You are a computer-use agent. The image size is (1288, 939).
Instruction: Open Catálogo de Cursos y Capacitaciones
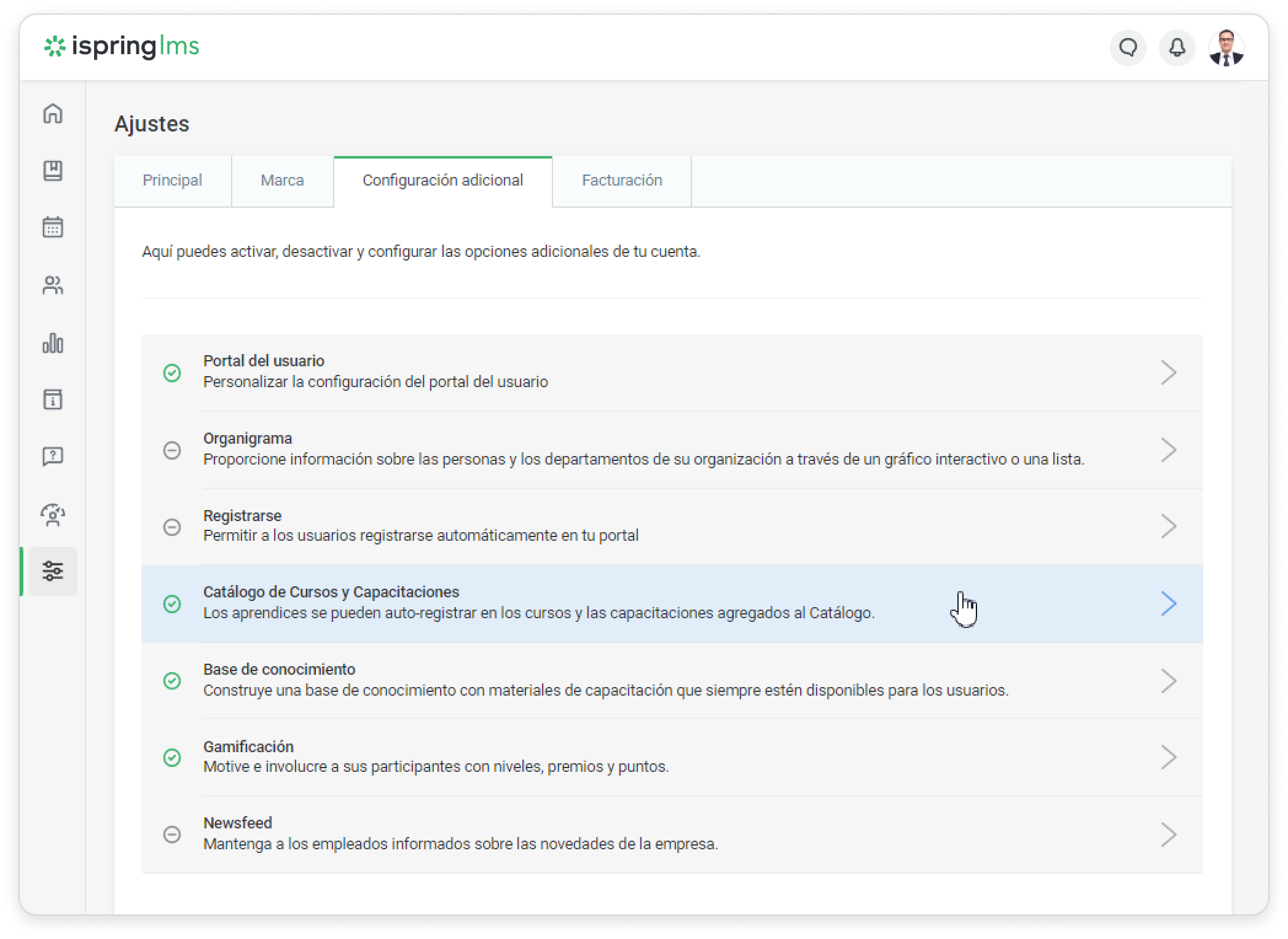331,592
